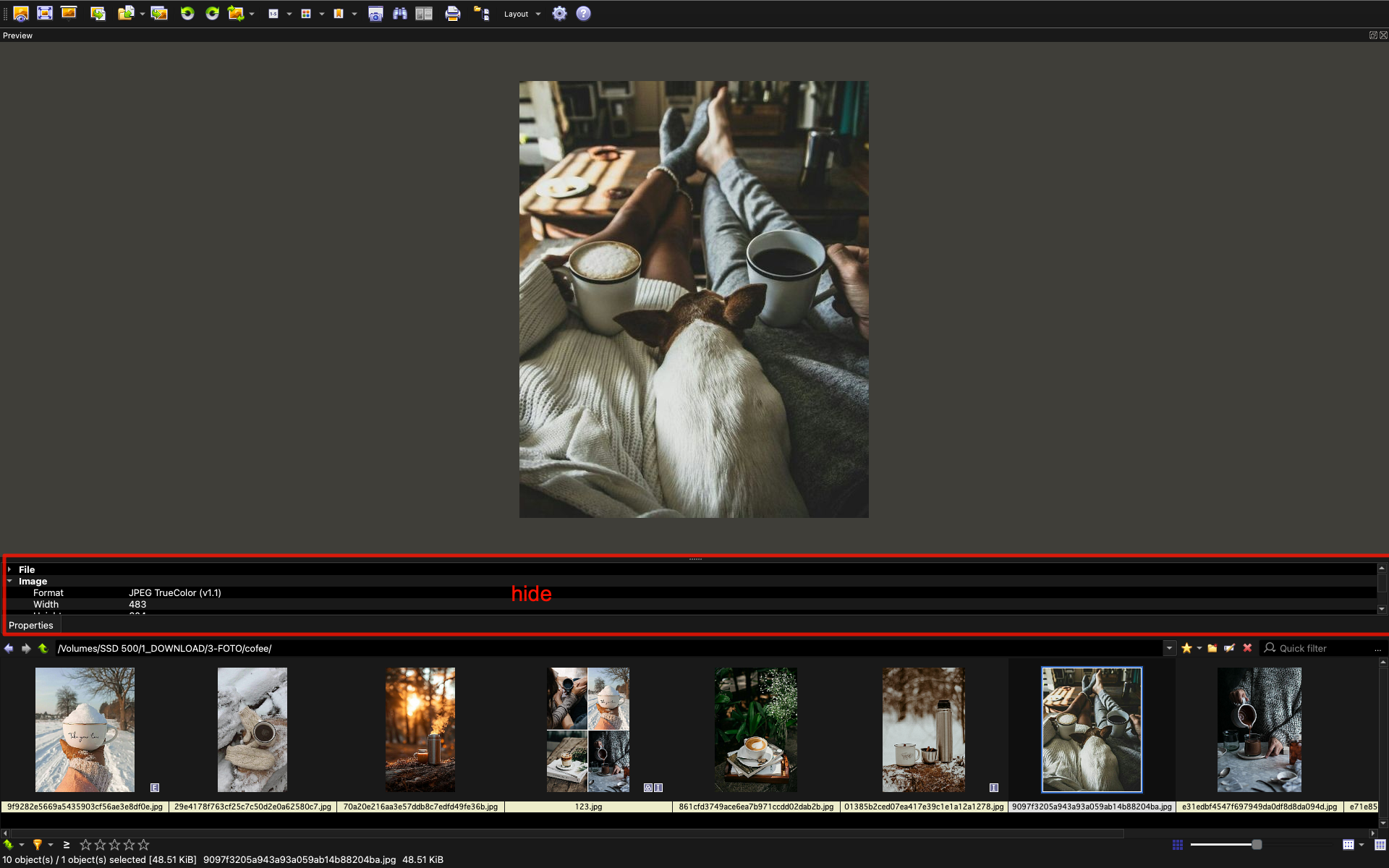Click the red X delete icon

tap(1247, 648)
